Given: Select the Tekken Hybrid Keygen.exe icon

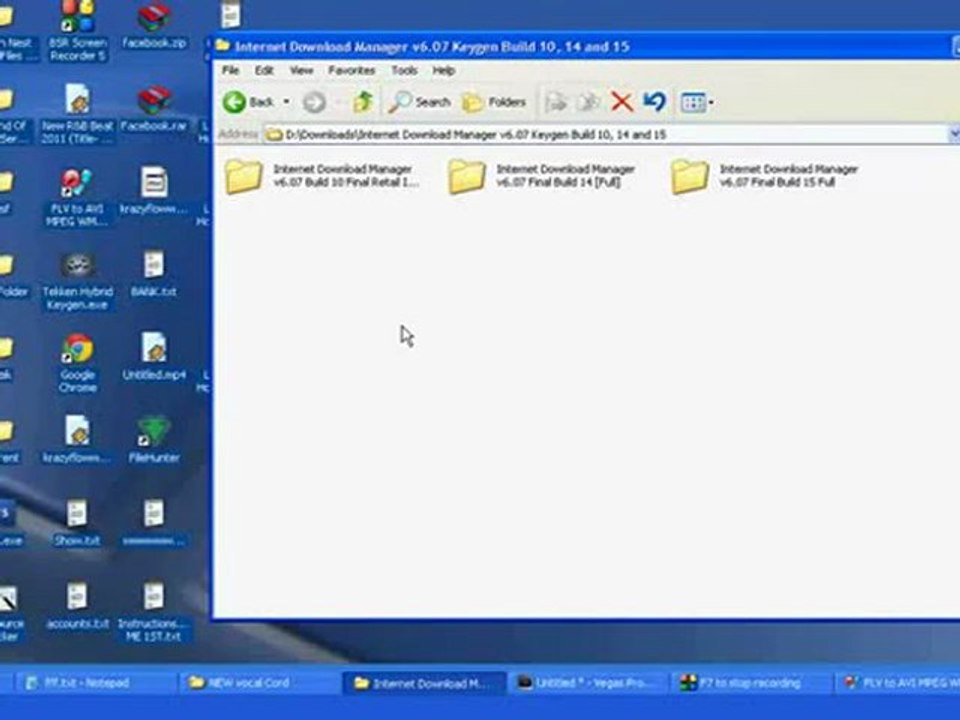Looking at the screenshot, I should (77, 281).
